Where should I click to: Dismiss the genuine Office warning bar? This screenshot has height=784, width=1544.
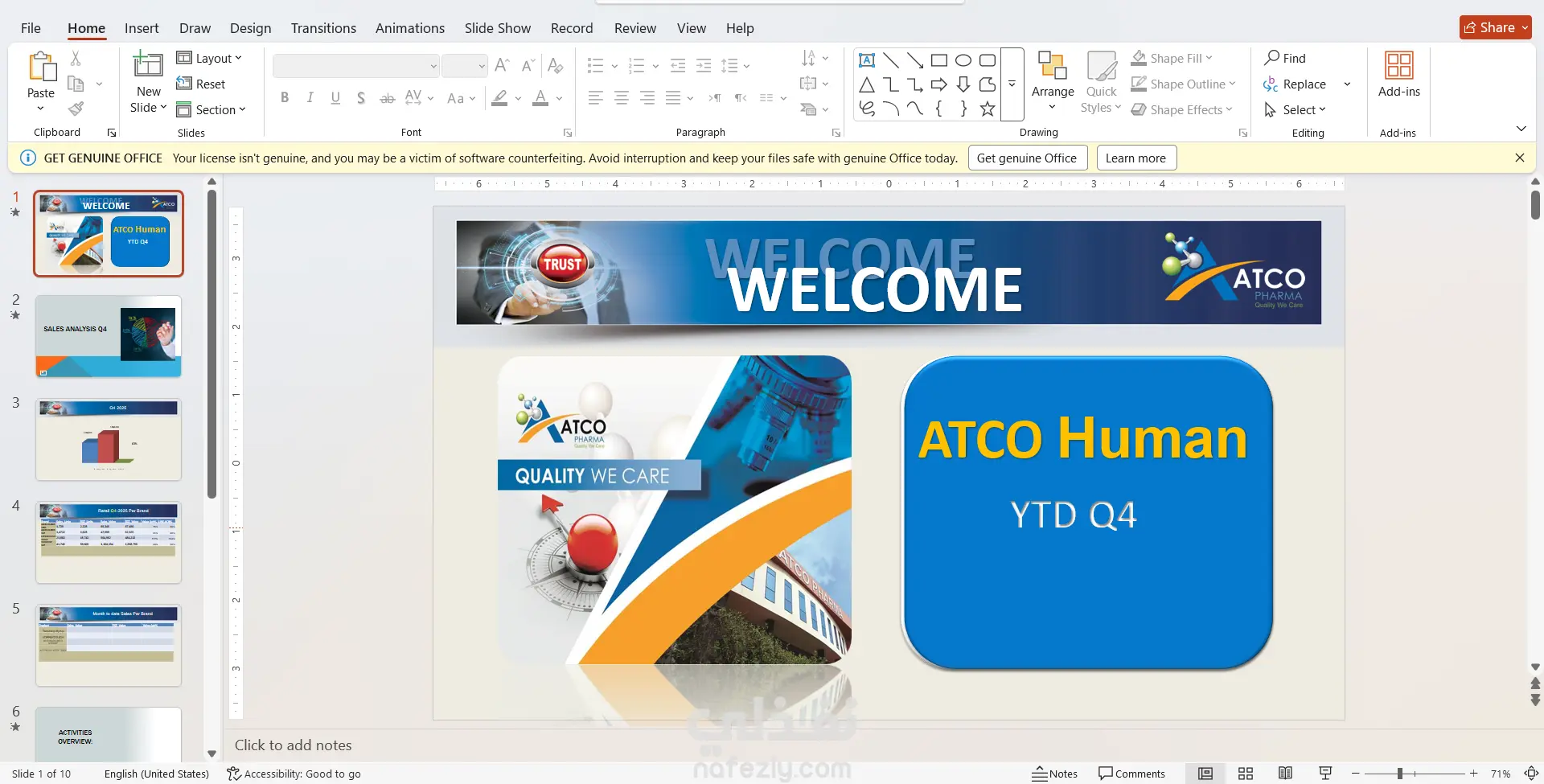pos(1519,158)
